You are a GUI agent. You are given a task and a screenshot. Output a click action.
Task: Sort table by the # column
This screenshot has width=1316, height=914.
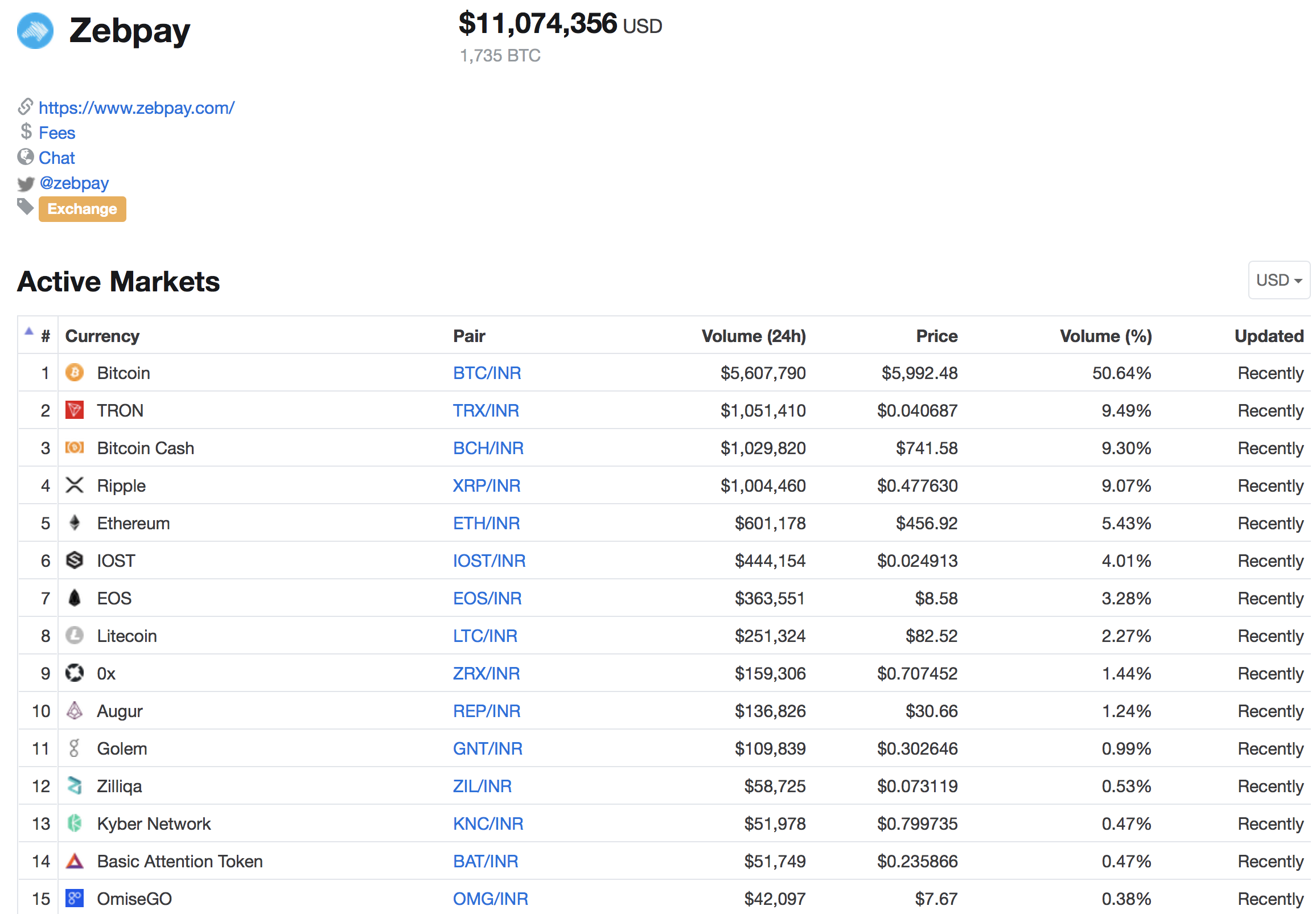point(45,336)
